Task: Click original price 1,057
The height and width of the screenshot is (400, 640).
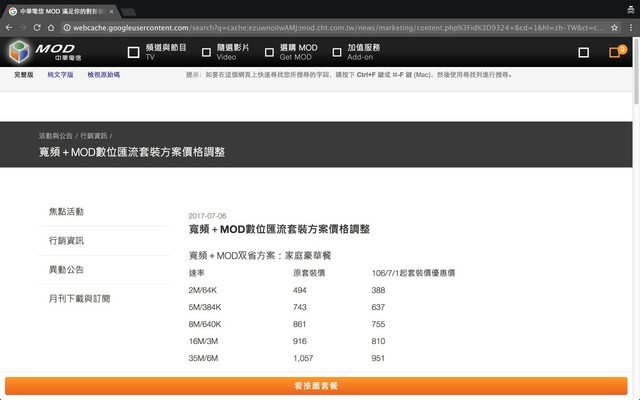Action: (x=303, y=358)
